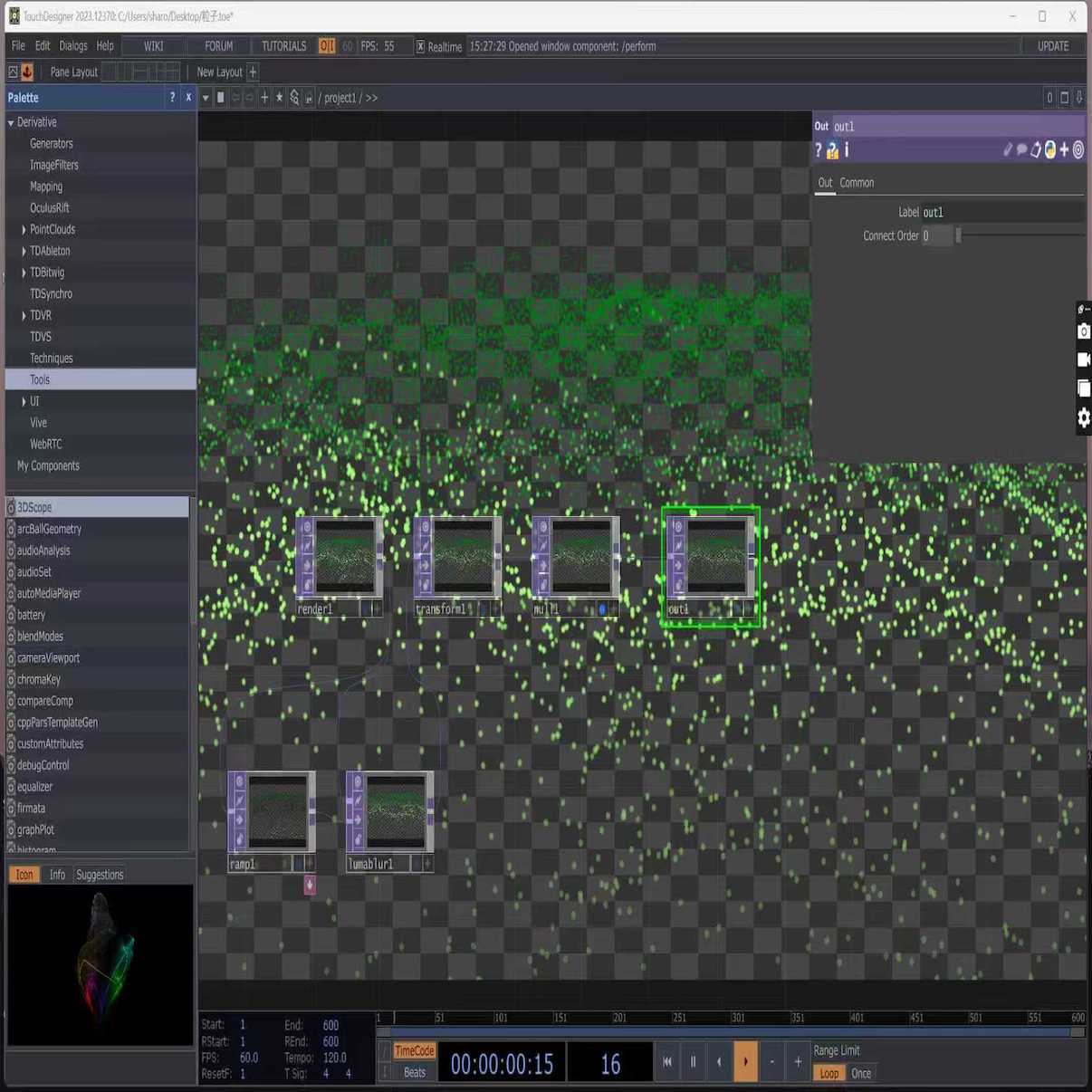Viewport: 1092px width, 1092px height.
Task: Switch range limit from Loop to Once
Action: (x=860, y=1073)
